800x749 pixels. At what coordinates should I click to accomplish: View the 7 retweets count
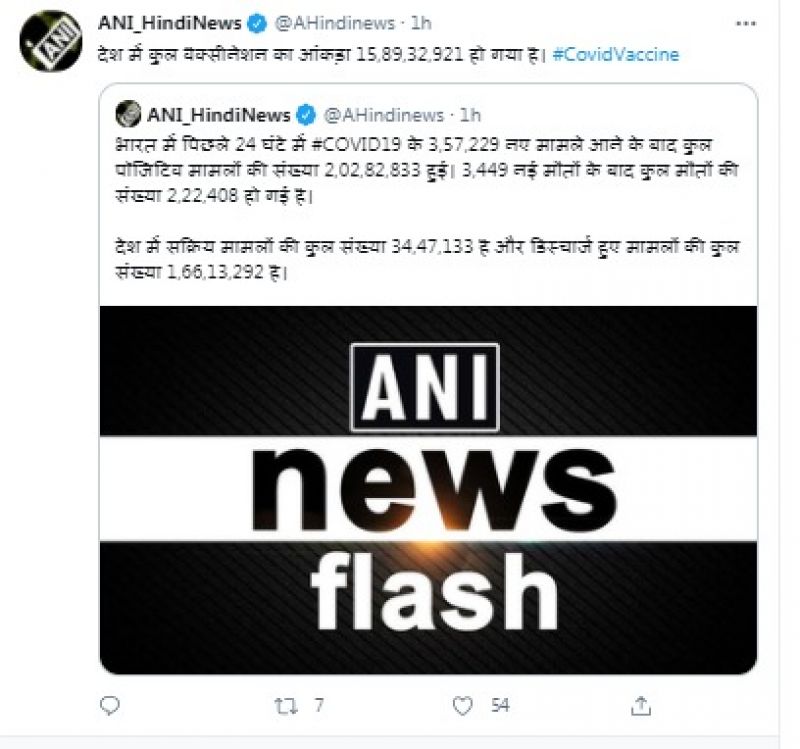click(x=319, y=706)
